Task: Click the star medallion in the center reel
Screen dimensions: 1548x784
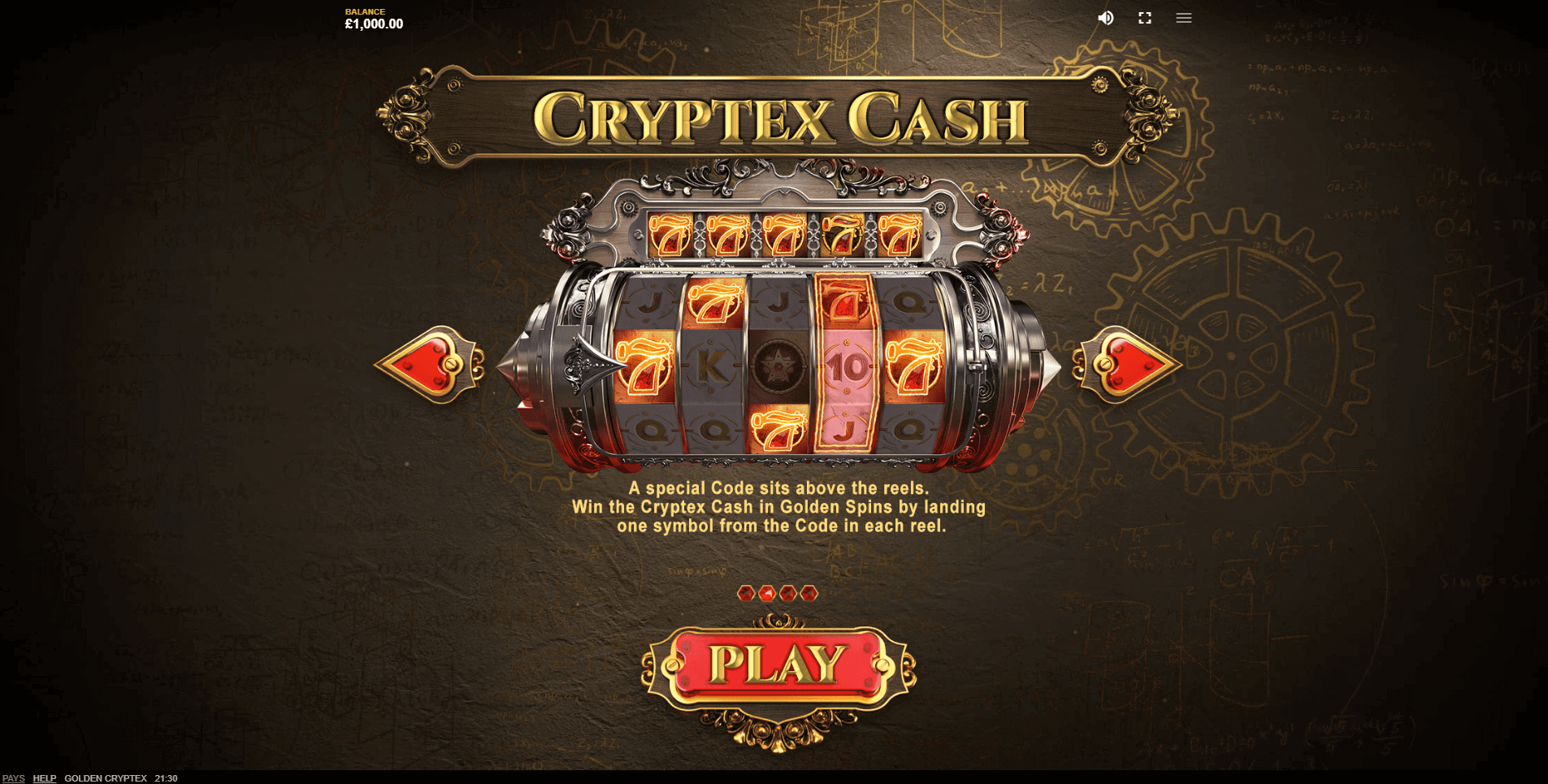Action: click(778, 366)
